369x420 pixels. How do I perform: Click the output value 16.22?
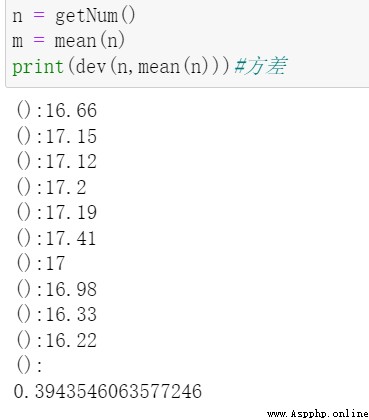(71, 340)
